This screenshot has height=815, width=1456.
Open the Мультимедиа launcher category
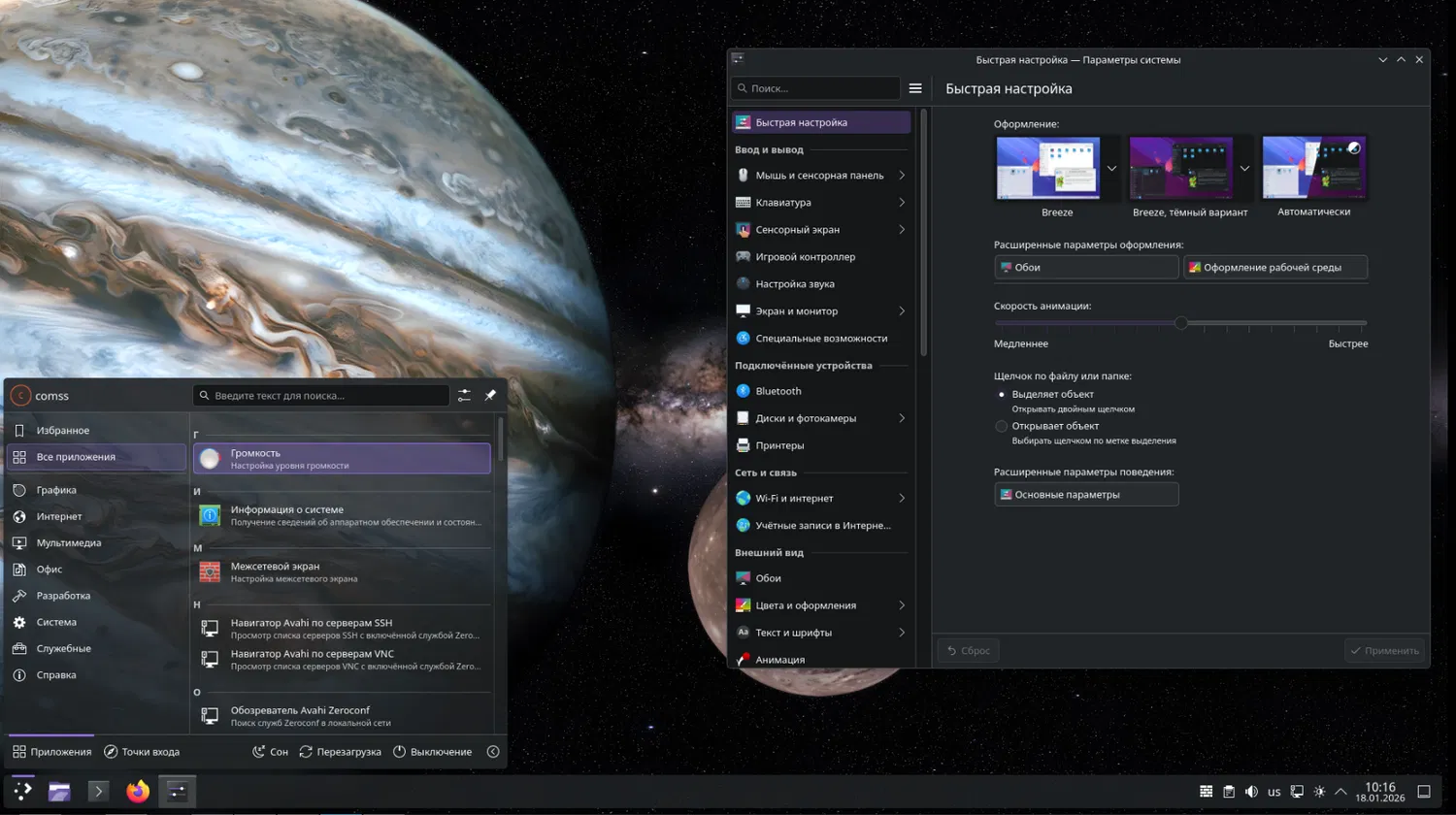click(96, 543)
